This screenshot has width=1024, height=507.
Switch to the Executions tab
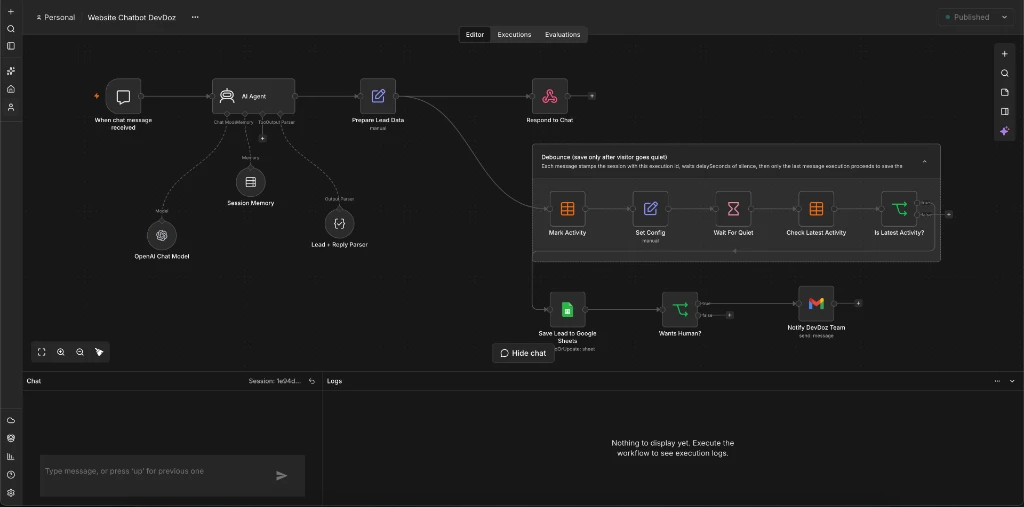click(x=514, y=35)
